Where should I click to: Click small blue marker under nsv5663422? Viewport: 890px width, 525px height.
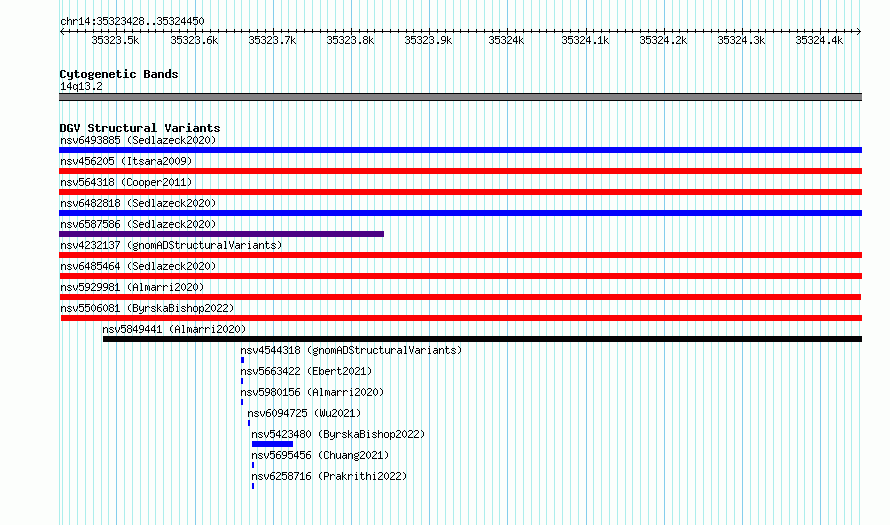(242, 381)
